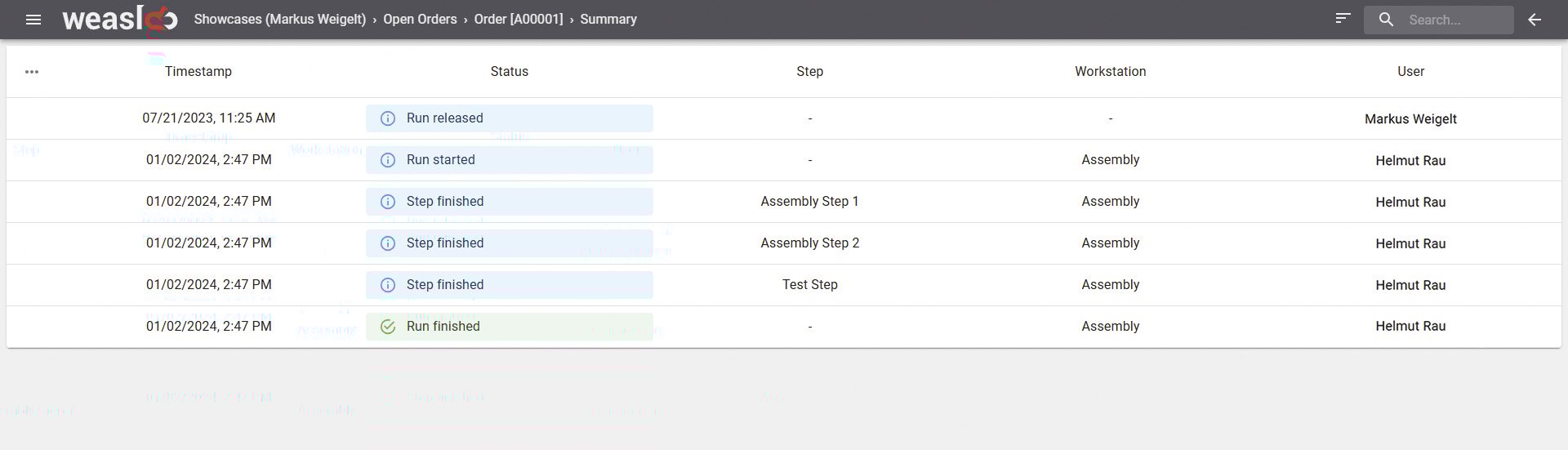Go back with the arrow icon
1568x450 pixels.
coord(1535,20)
